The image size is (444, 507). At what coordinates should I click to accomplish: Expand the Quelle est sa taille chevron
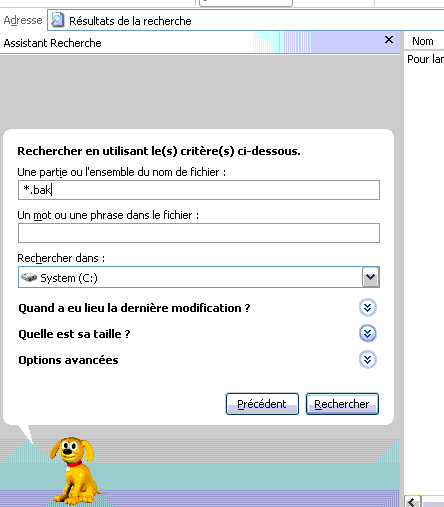tap(367, 333)
